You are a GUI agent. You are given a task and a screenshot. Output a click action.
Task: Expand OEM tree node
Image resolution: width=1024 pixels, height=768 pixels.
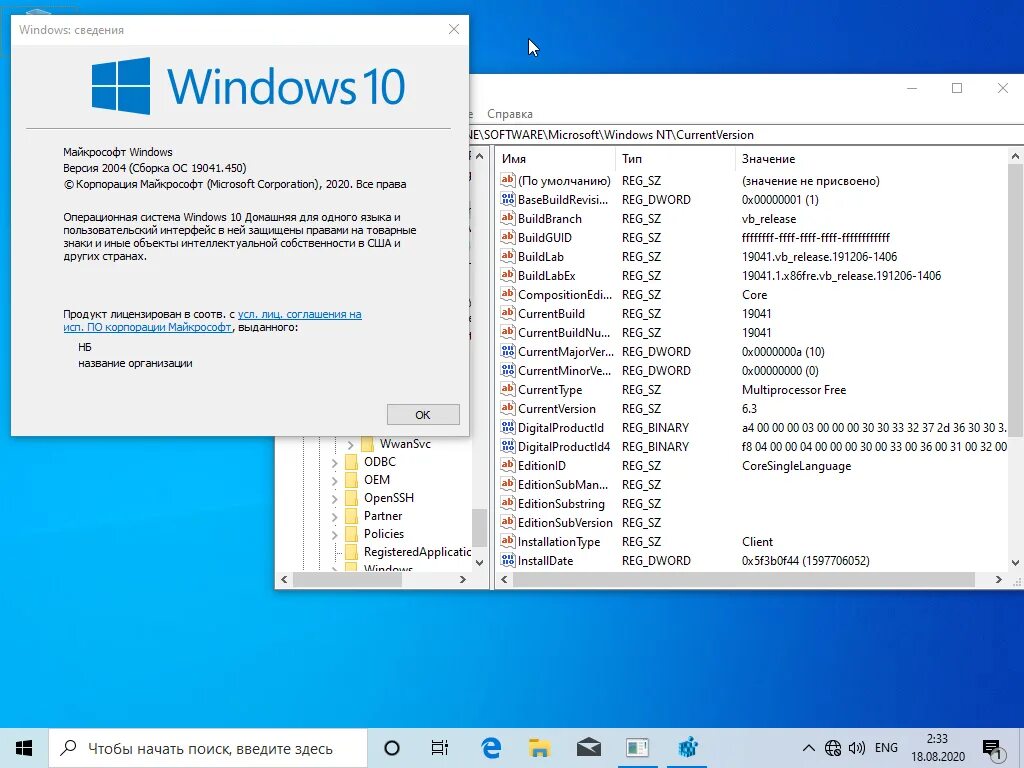[x=334, y=481]
